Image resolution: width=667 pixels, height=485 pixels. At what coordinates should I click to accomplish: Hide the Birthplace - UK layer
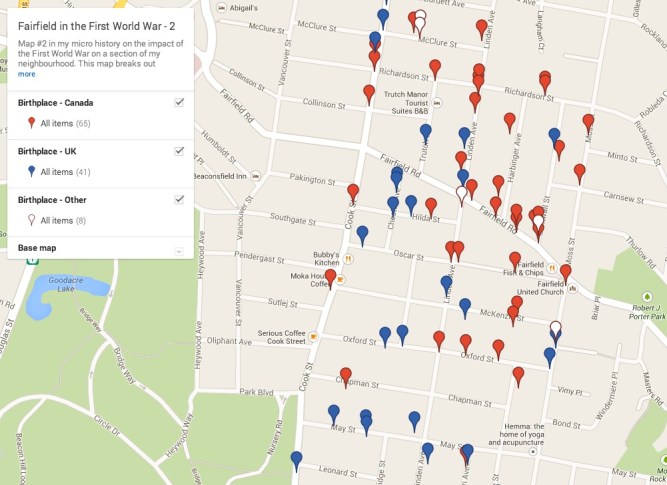coord(179,151)
